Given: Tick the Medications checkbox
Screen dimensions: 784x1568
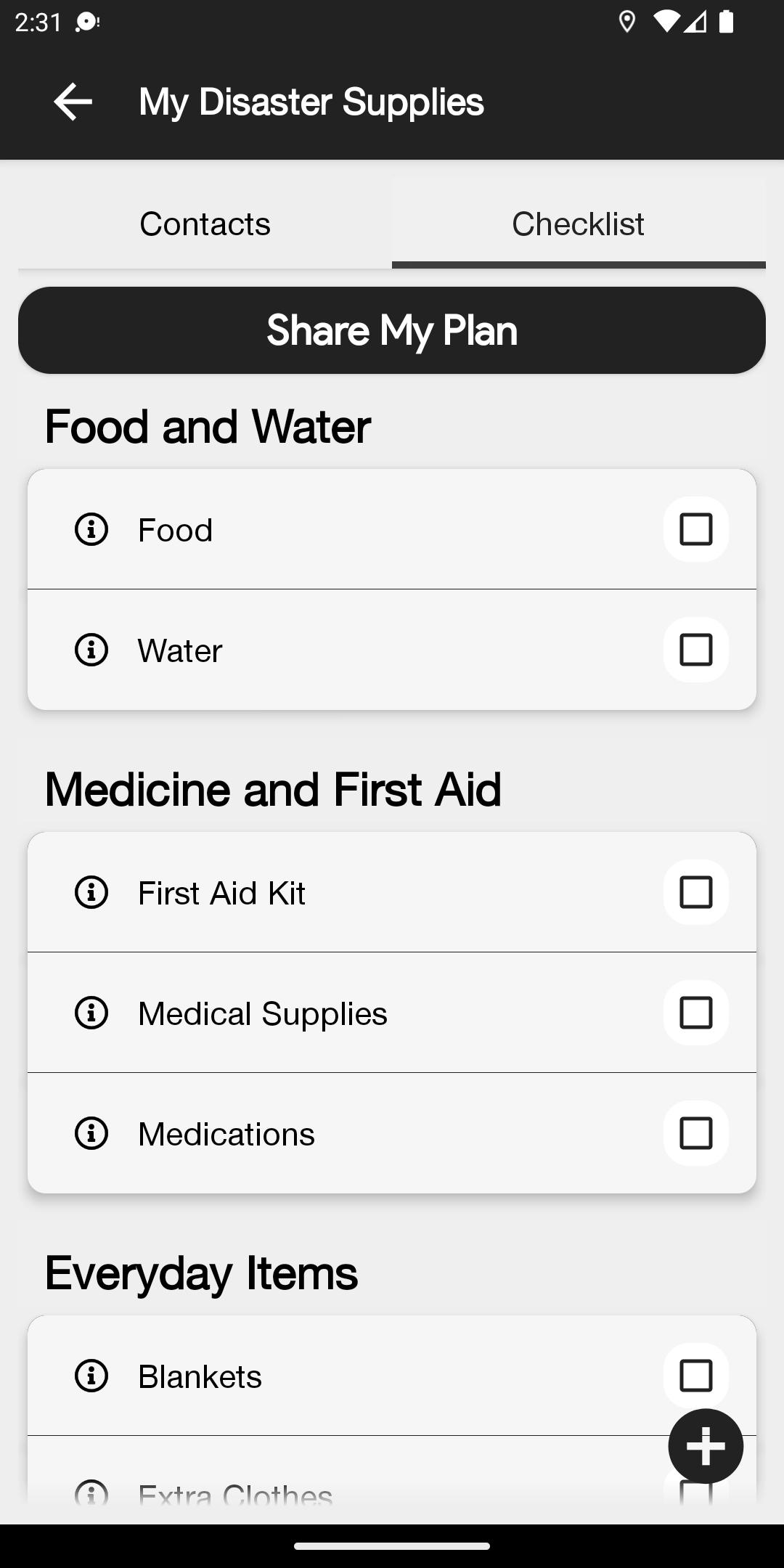Looking at the screenshot, I should pos(695,1133).
